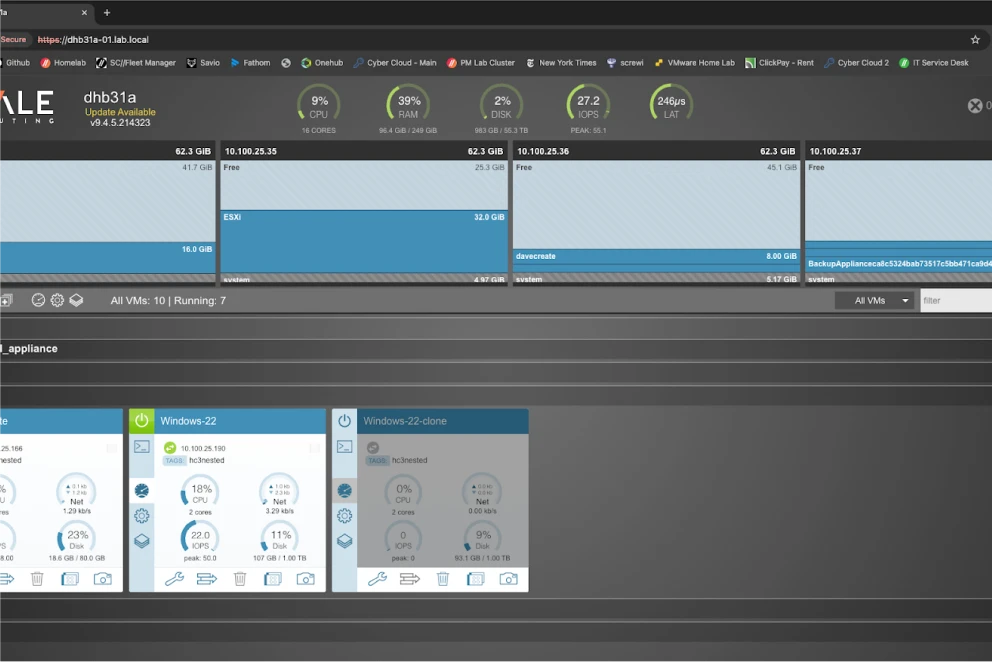The width and height of the screenshot is (992, 662).
Task: Delete Windows-22-clone using its trash icon
Action: pyautogui.click(x=443, y=578)
